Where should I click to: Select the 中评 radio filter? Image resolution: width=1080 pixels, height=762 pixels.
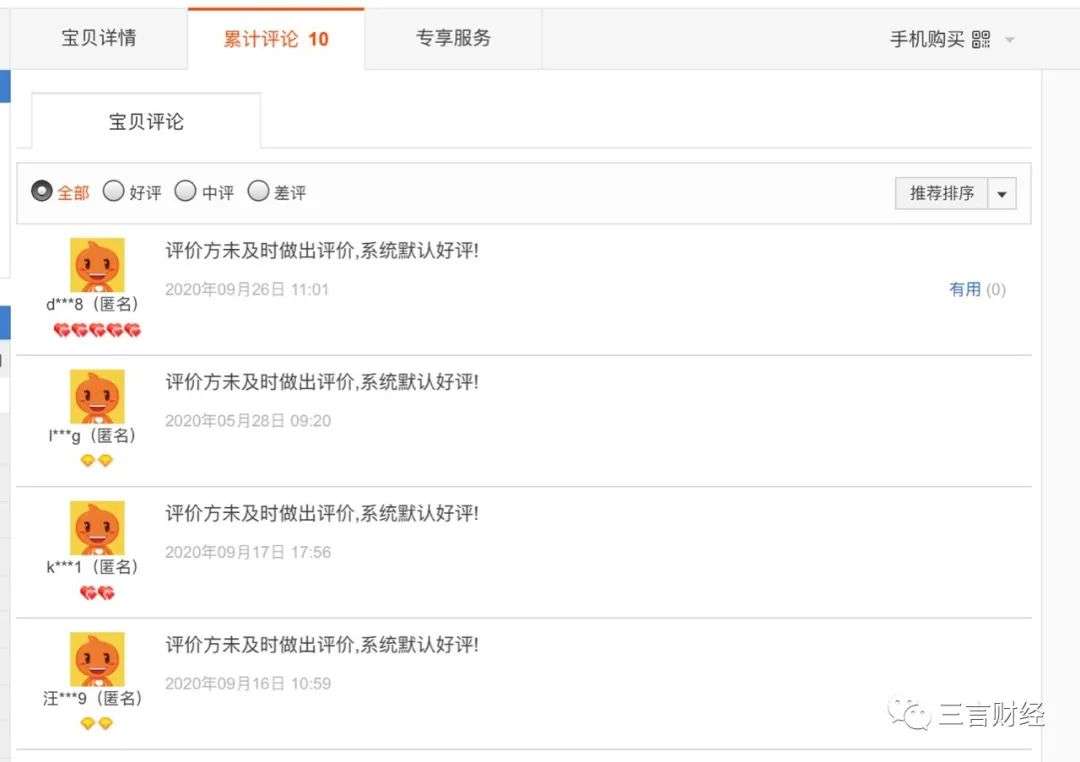pos(185,190)
